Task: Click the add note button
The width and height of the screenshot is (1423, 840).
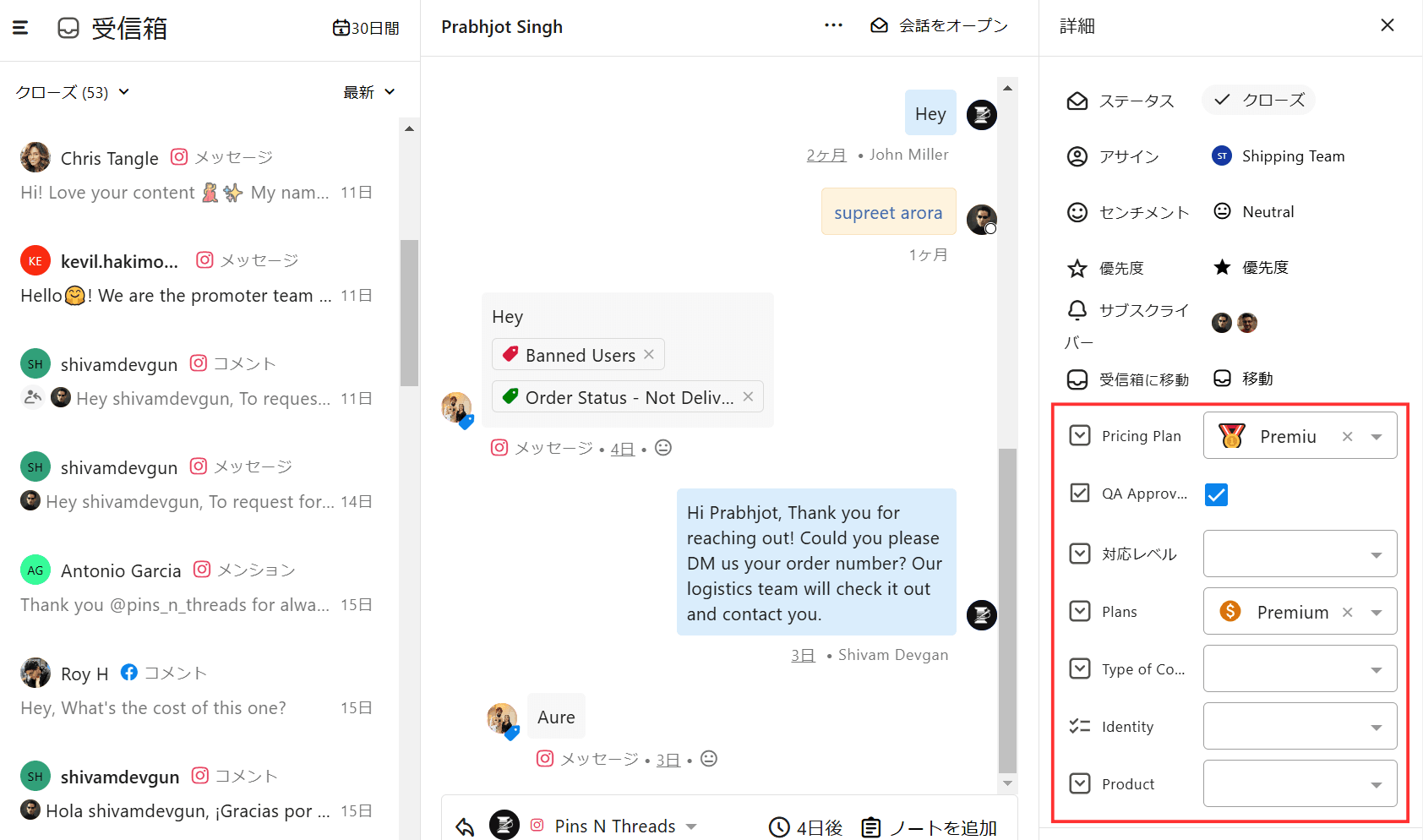Action: [929, 827]
